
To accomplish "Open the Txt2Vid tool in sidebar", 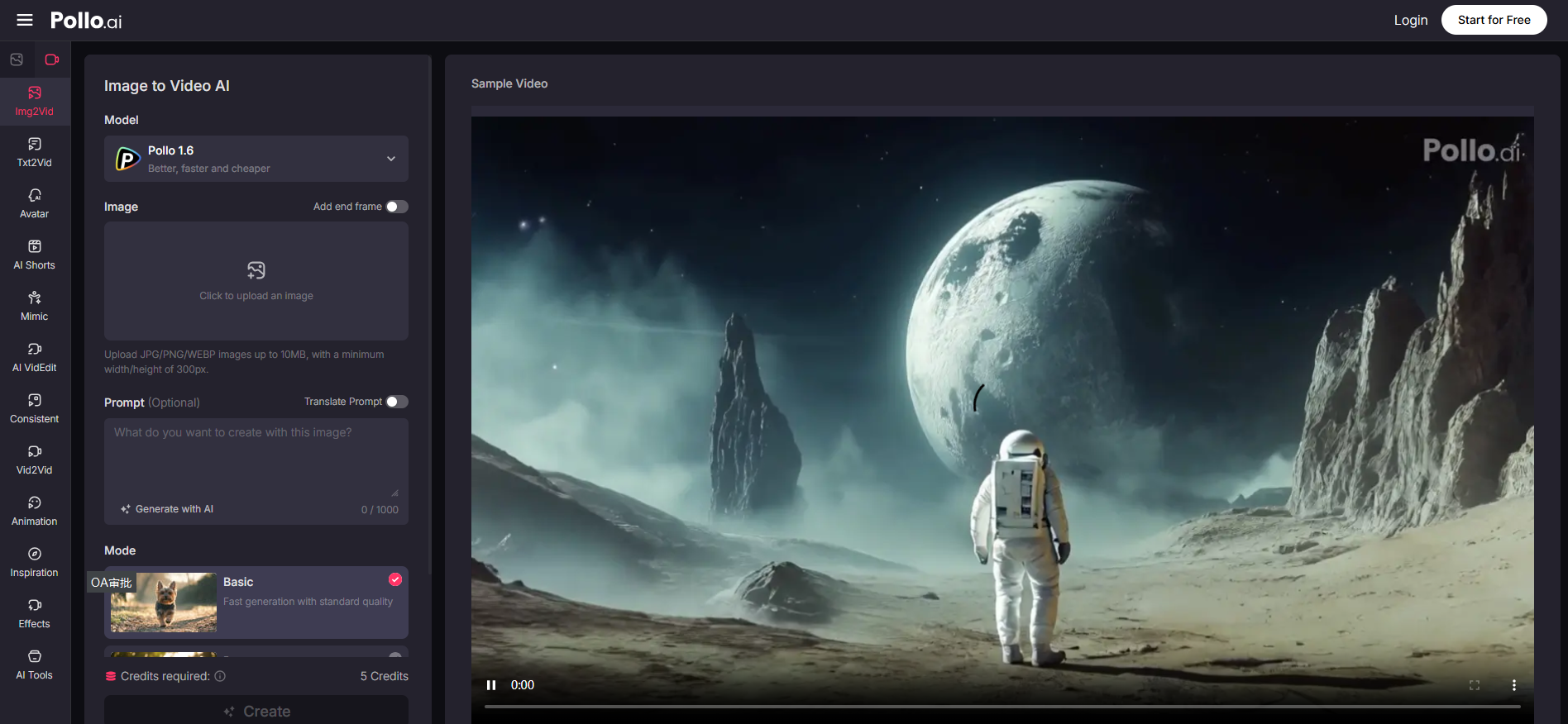I will tap(35, 152).
